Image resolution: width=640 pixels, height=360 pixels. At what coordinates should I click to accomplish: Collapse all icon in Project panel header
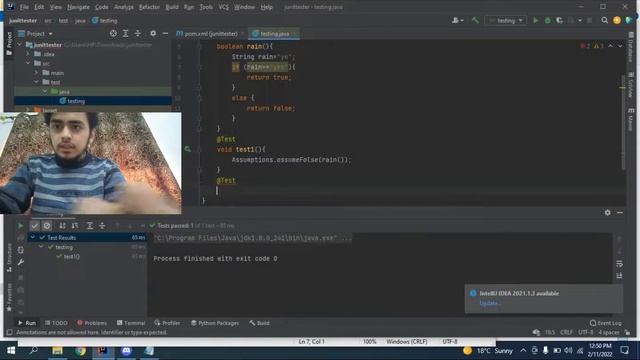(138, 33)
